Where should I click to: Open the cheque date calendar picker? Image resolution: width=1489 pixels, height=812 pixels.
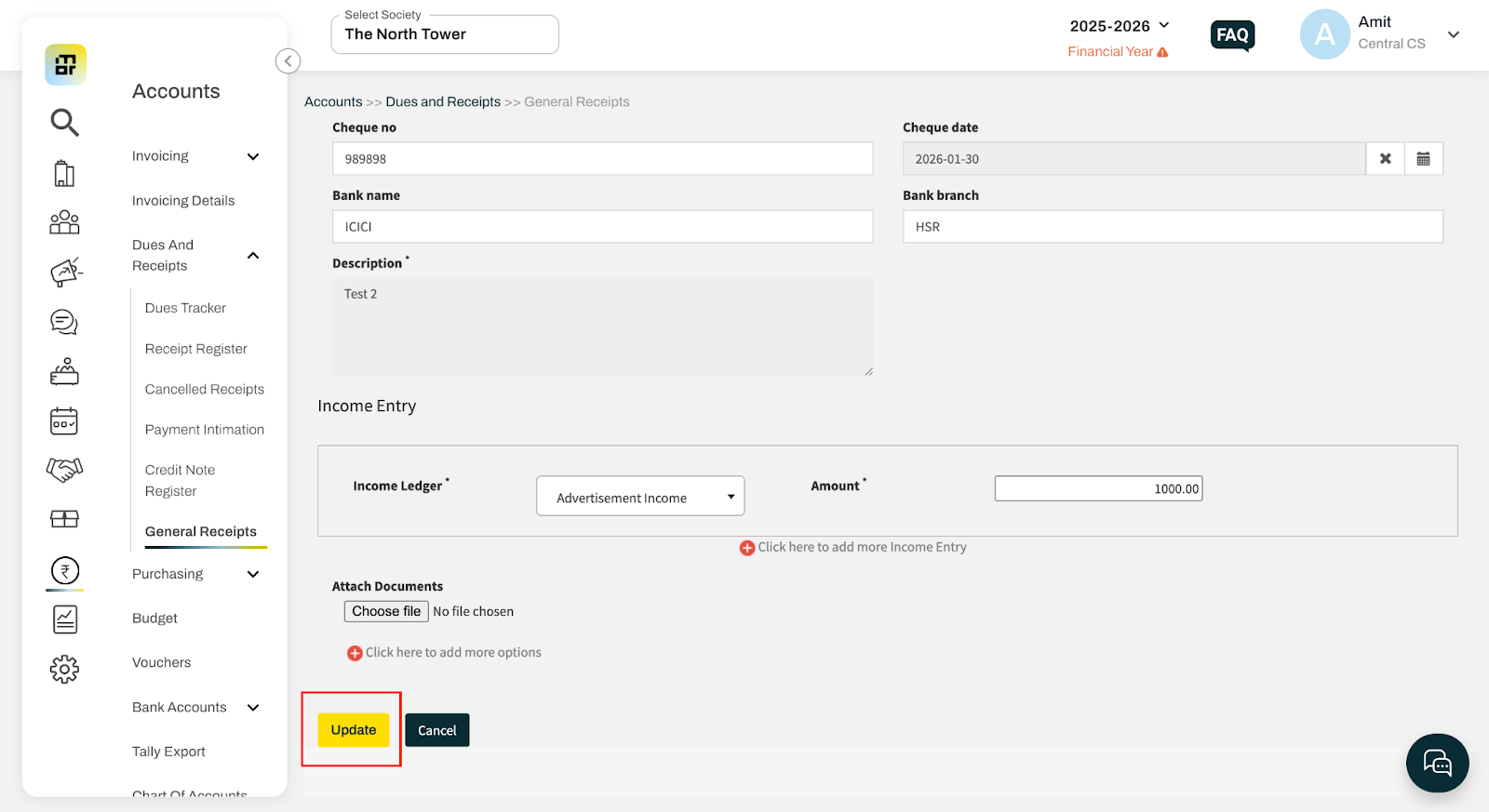(x=1424, y=159)
